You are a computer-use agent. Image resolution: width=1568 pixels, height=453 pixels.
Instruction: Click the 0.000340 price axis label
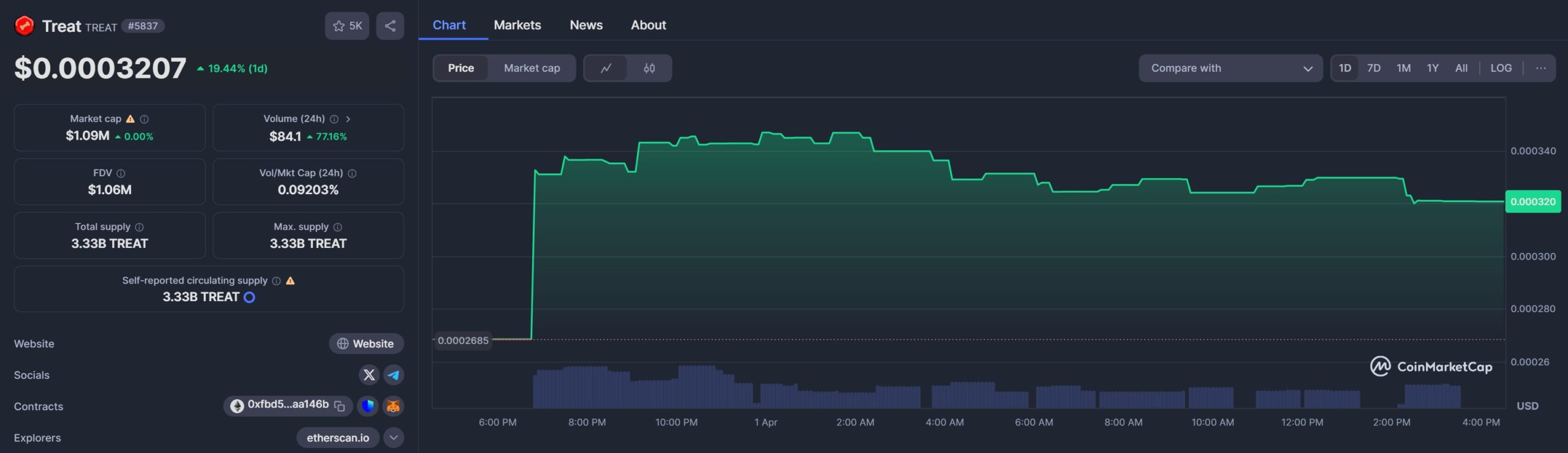click(x=1533, y=151)
